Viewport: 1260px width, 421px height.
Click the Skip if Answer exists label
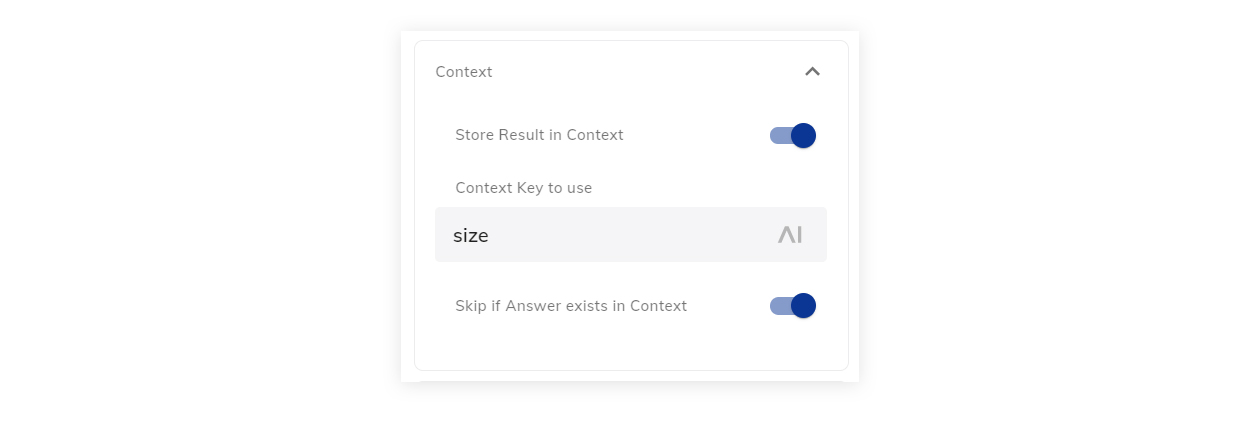(x=571, y=306)
